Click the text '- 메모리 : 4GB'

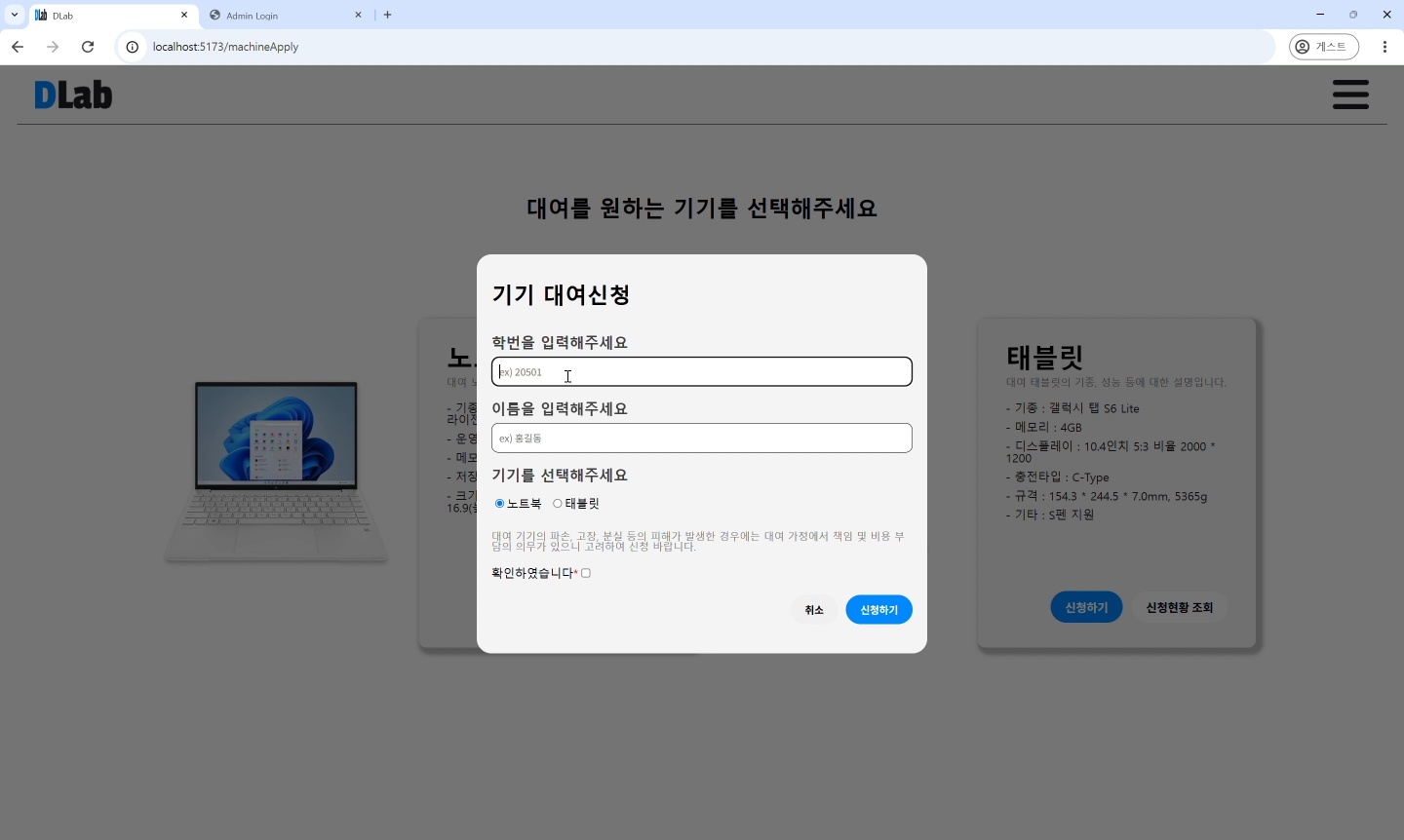pyautogui.click(x=1044, y=427)
